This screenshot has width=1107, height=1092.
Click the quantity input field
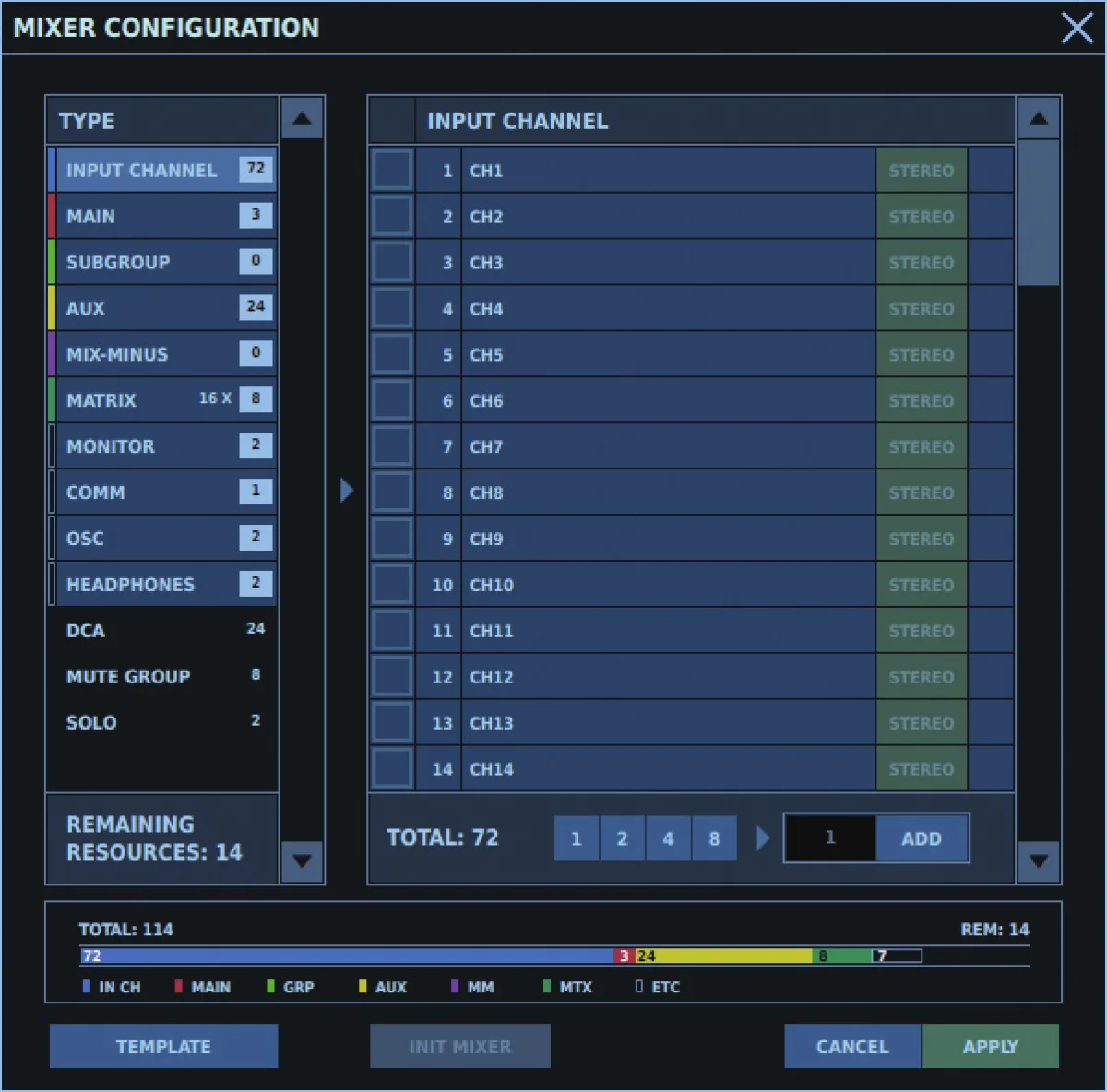coord(830,838)
